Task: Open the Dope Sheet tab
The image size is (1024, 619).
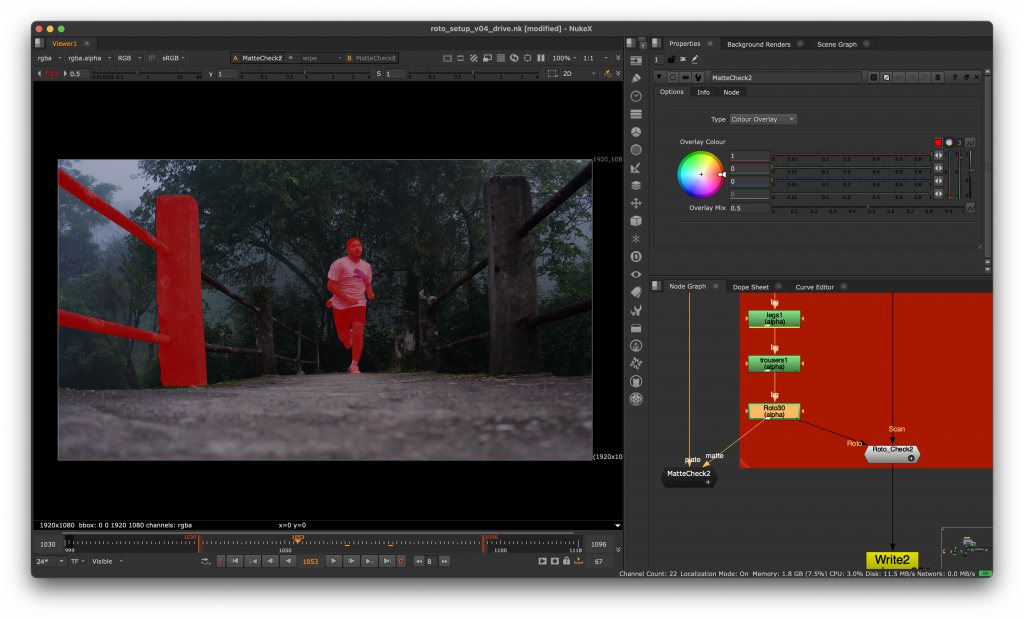Action: pyautogui.click(x=751, y=287)
